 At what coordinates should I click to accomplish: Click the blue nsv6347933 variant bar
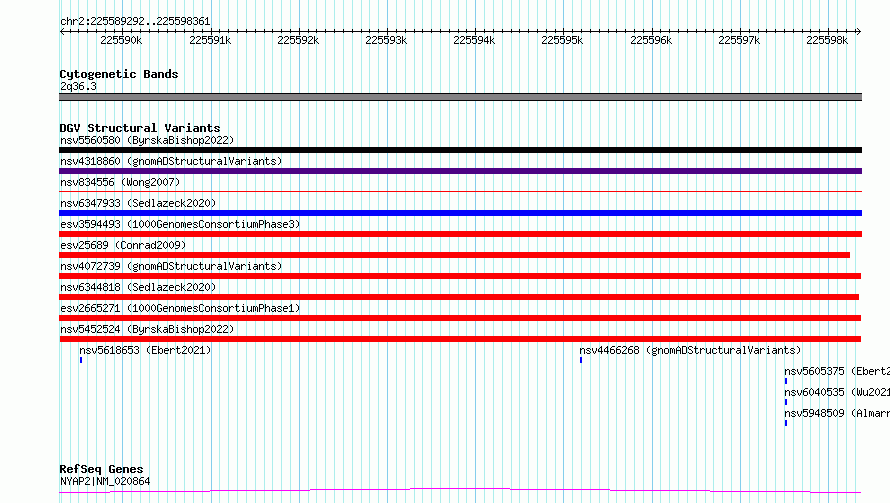click(460, 213)
